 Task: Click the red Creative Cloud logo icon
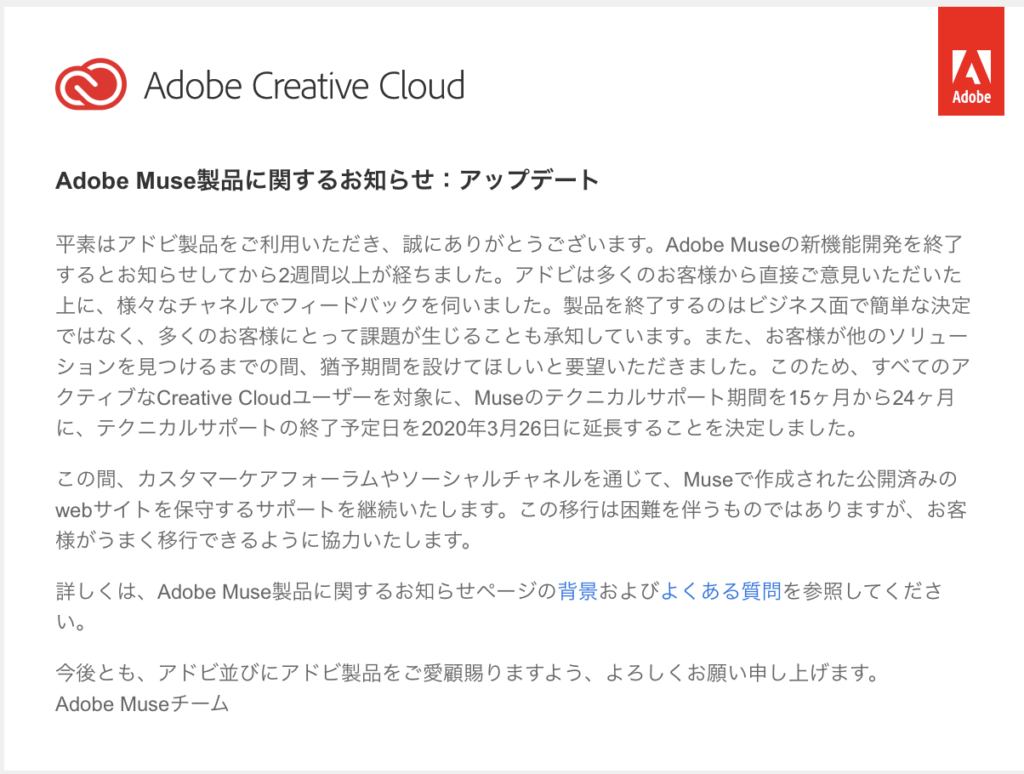91,84
